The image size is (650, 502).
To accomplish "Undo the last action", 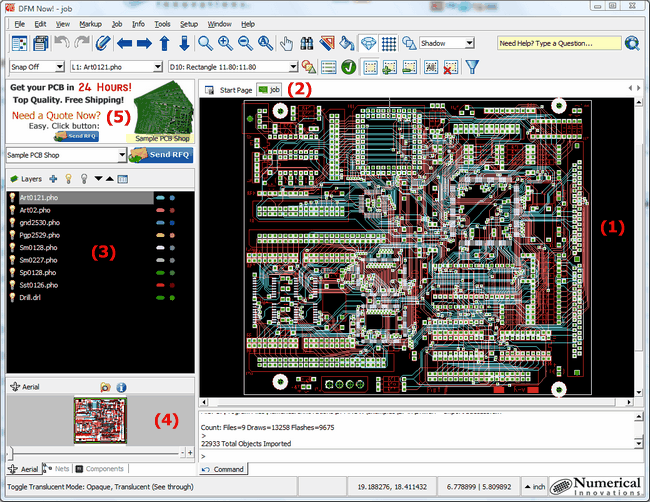I will 62,43.
